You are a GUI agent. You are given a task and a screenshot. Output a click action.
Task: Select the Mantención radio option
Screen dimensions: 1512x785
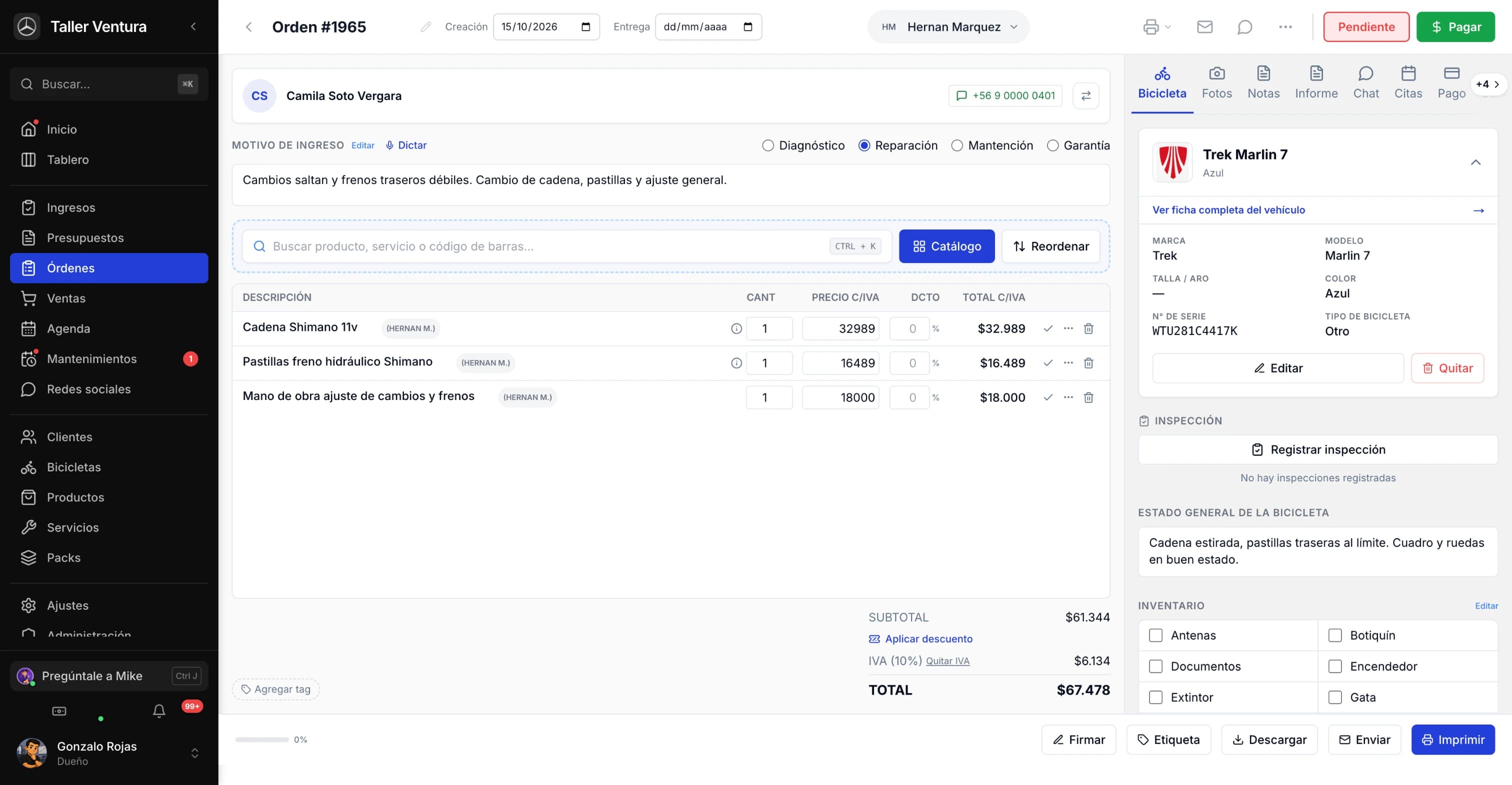(x=956, y=145)
